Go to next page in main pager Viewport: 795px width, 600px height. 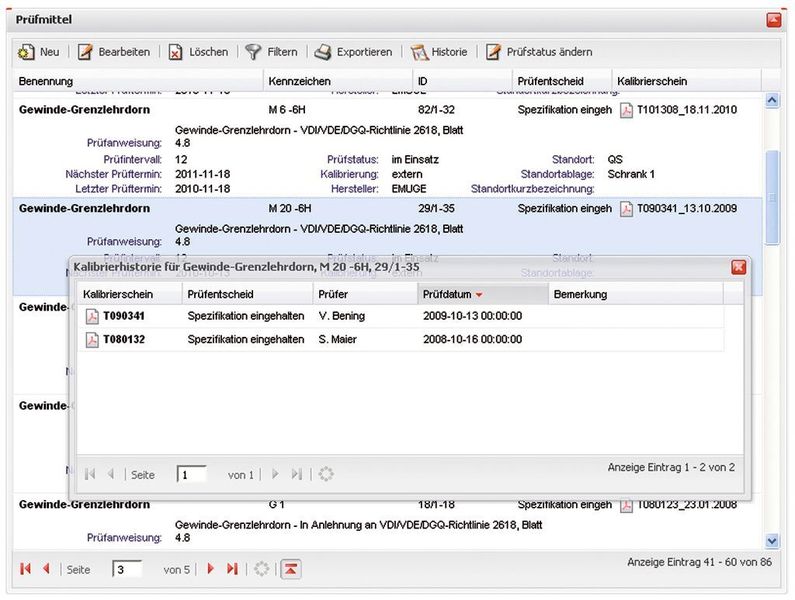click(210, 569)
